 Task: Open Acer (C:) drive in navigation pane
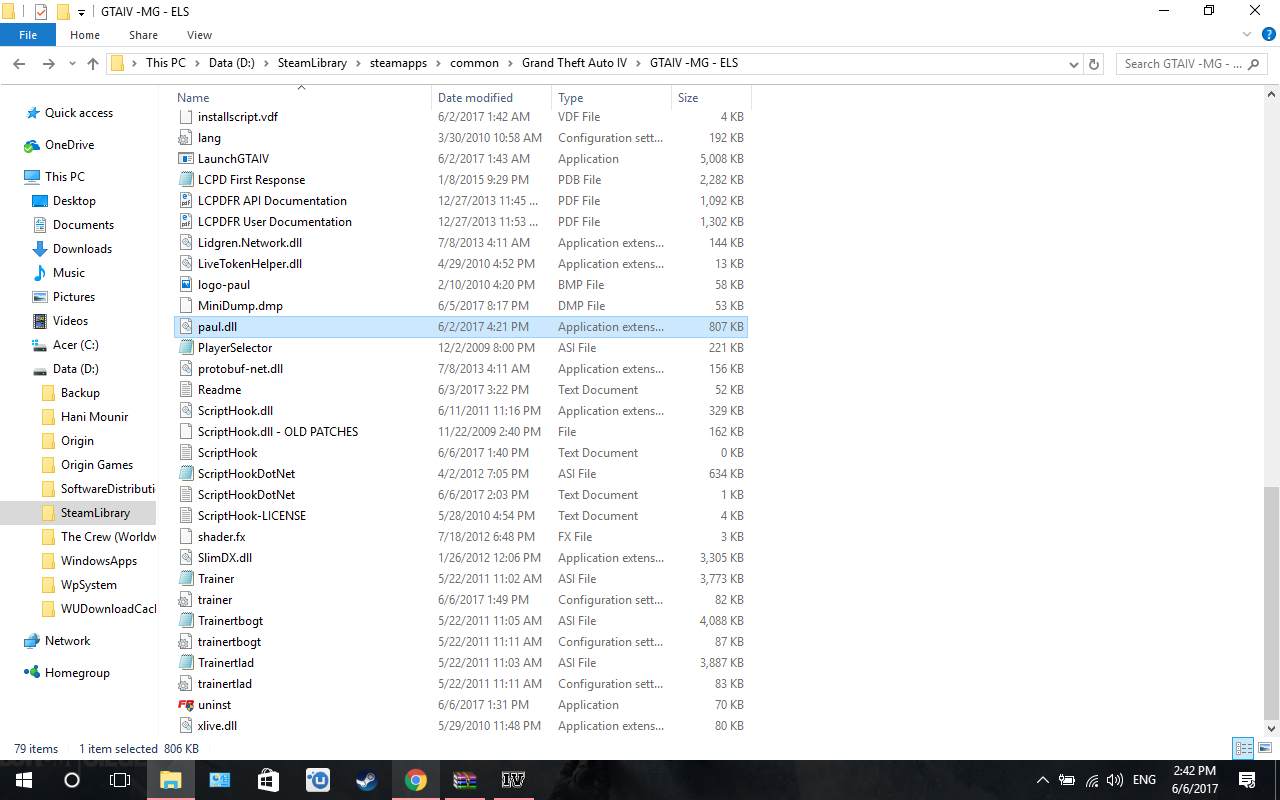pyautogui.click(x=76, y=345)
